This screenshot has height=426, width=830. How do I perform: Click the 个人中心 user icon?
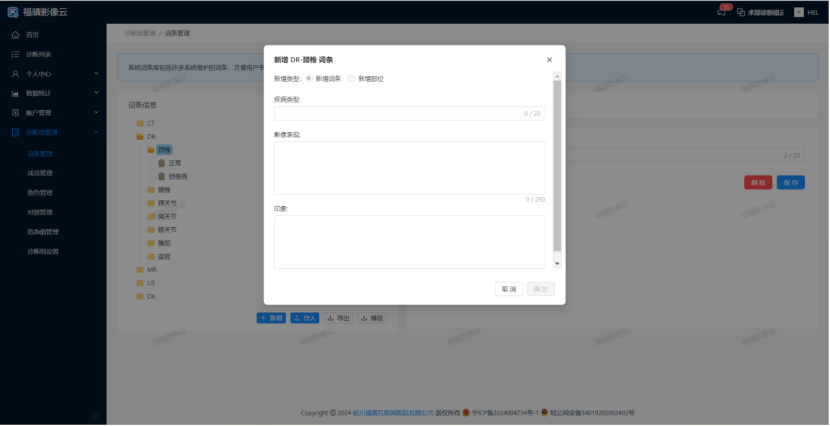point(15,74)
